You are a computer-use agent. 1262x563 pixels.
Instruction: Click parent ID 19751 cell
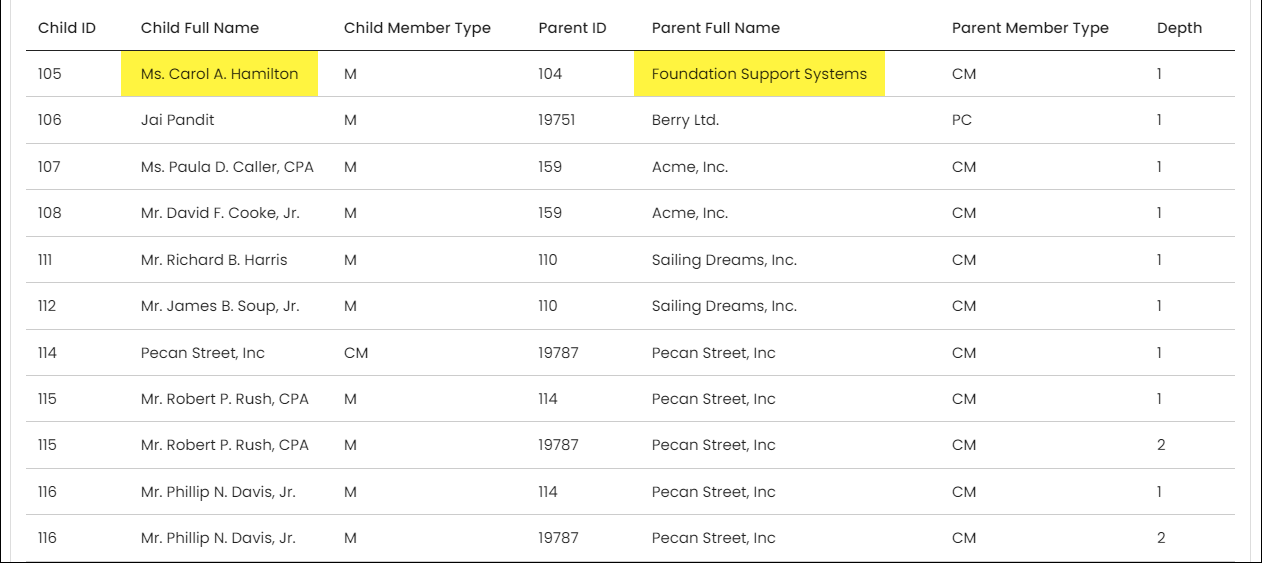pyautogui.click(x=558, y=120)
